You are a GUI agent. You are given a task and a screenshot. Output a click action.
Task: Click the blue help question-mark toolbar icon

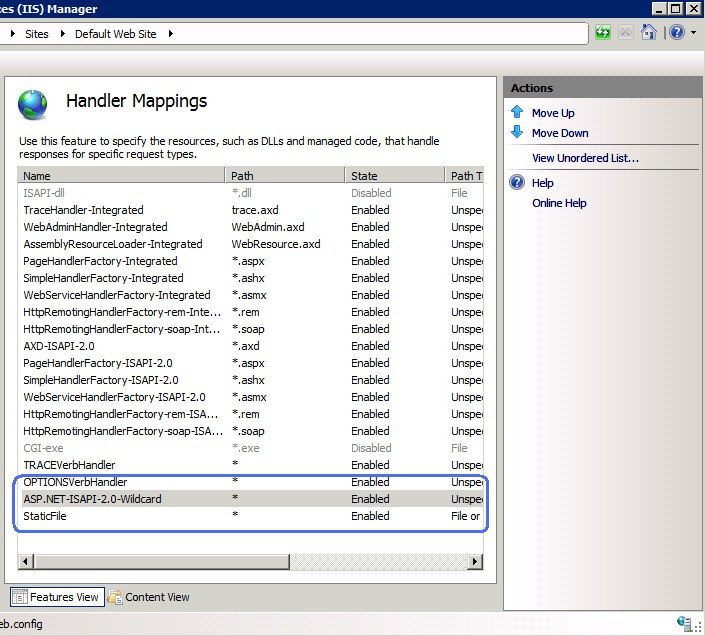point(677,32)
